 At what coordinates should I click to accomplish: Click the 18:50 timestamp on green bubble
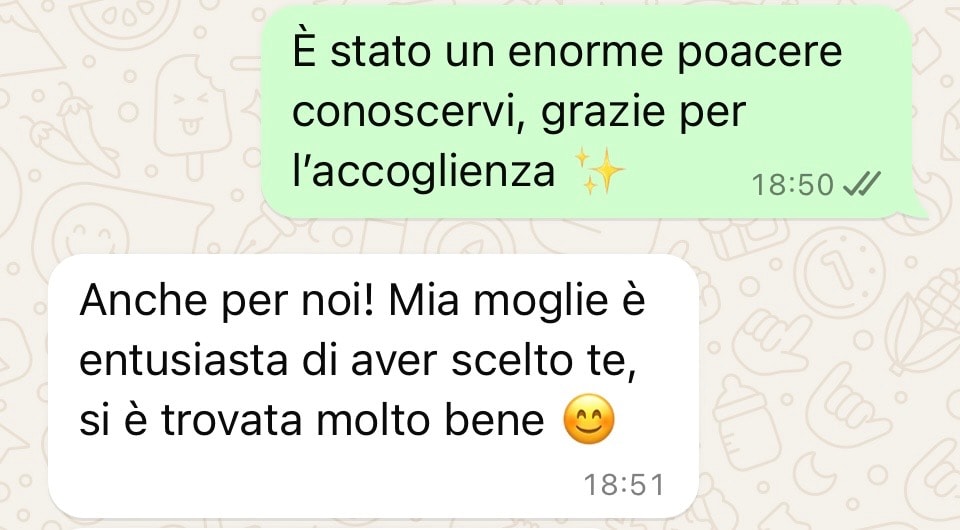pos(792,185)
